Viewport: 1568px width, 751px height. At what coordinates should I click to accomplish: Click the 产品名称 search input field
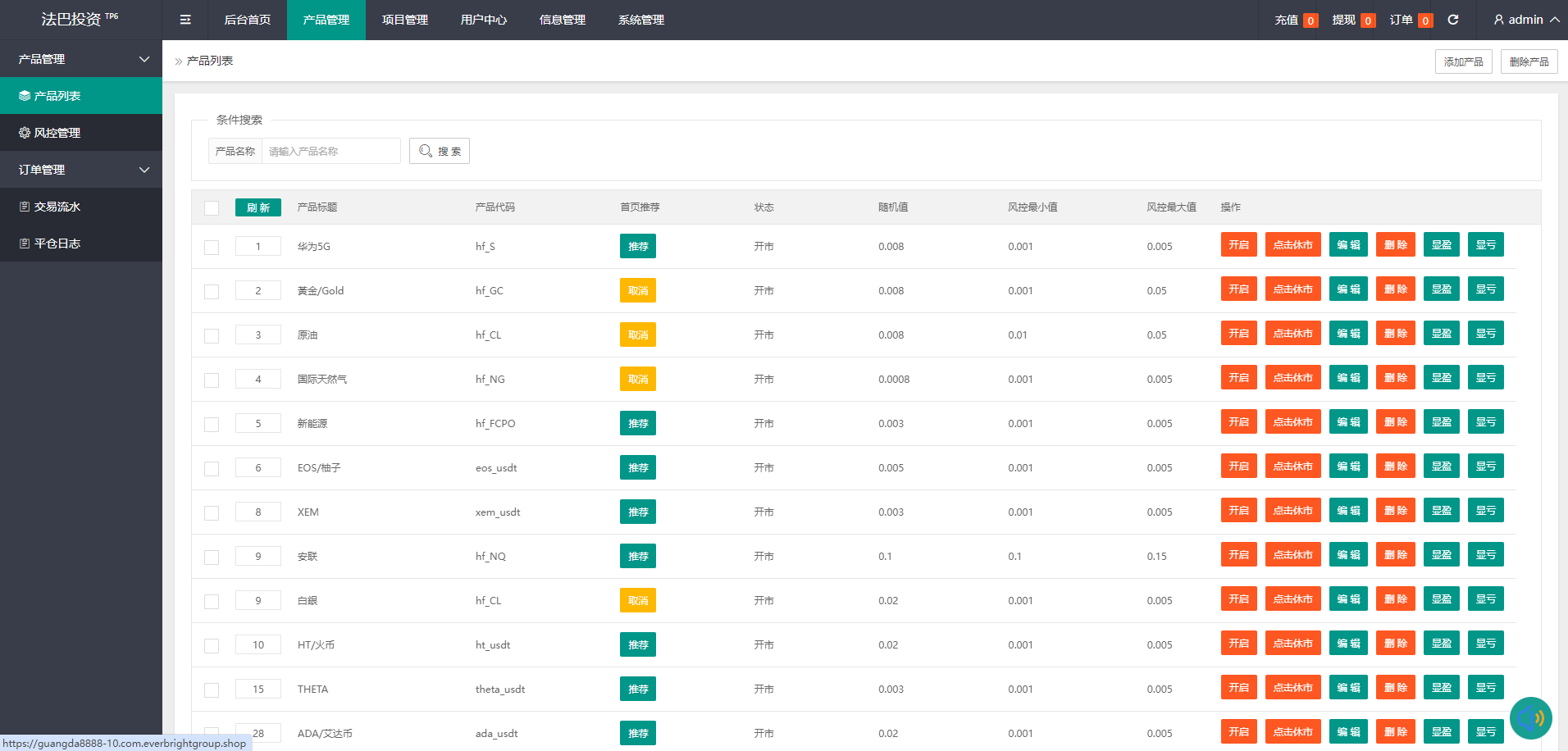coord(331,151)
